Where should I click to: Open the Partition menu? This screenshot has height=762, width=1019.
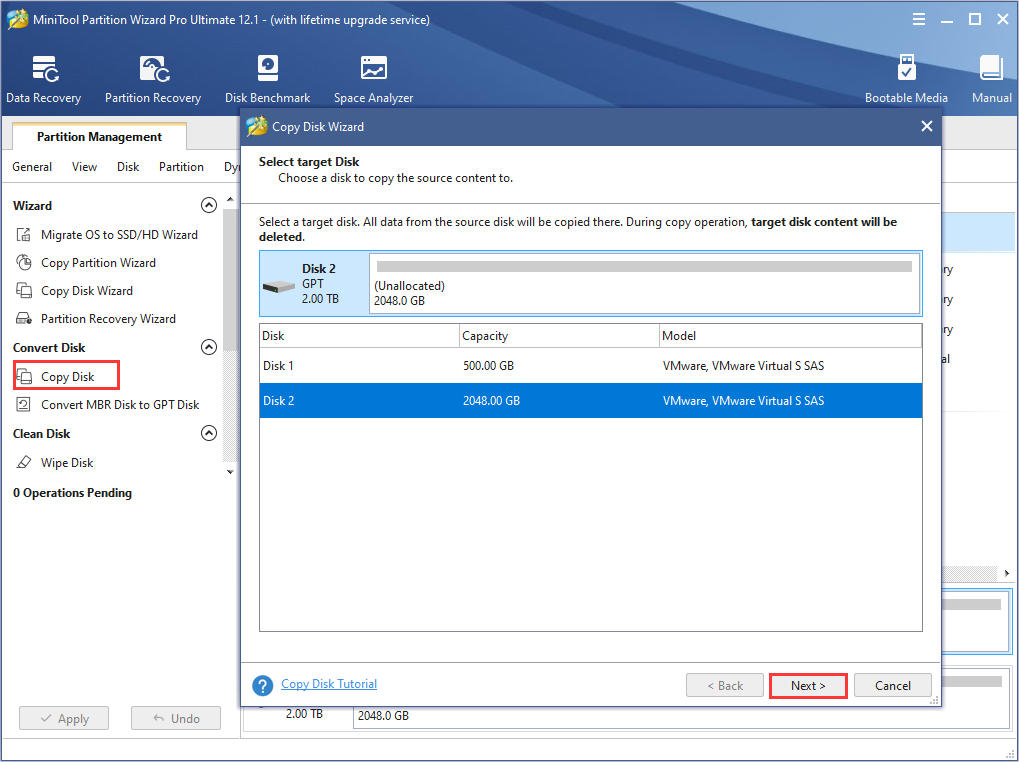(181, 167)
